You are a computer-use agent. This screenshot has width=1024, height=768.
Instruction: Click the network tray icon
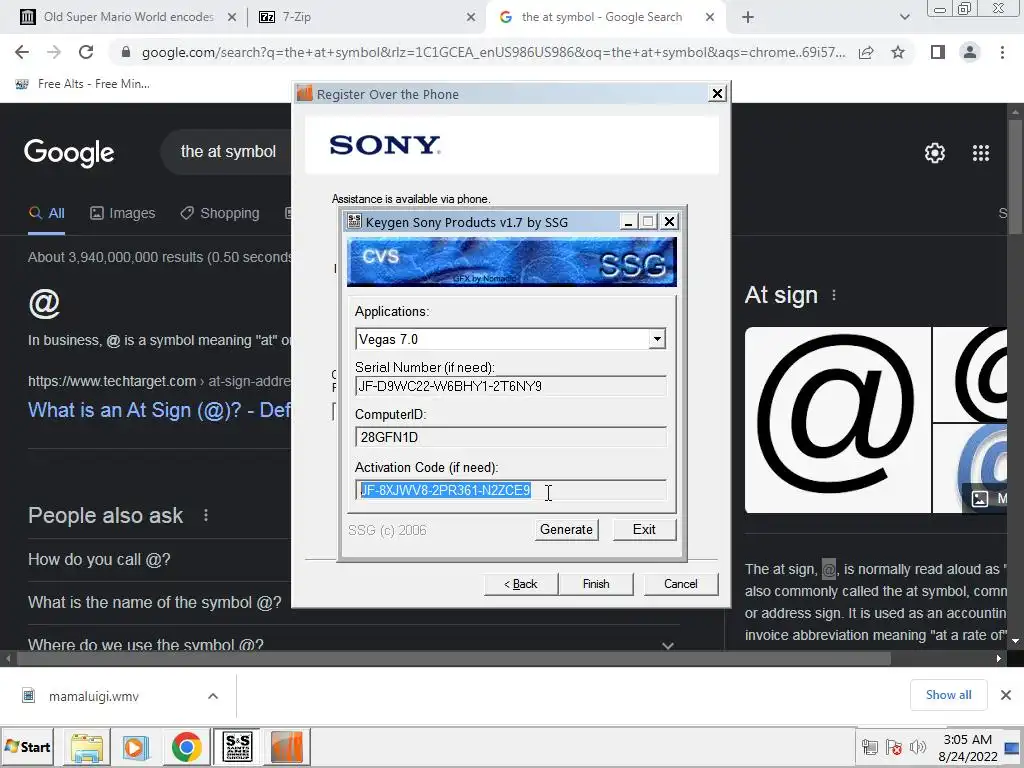(869, 747)
